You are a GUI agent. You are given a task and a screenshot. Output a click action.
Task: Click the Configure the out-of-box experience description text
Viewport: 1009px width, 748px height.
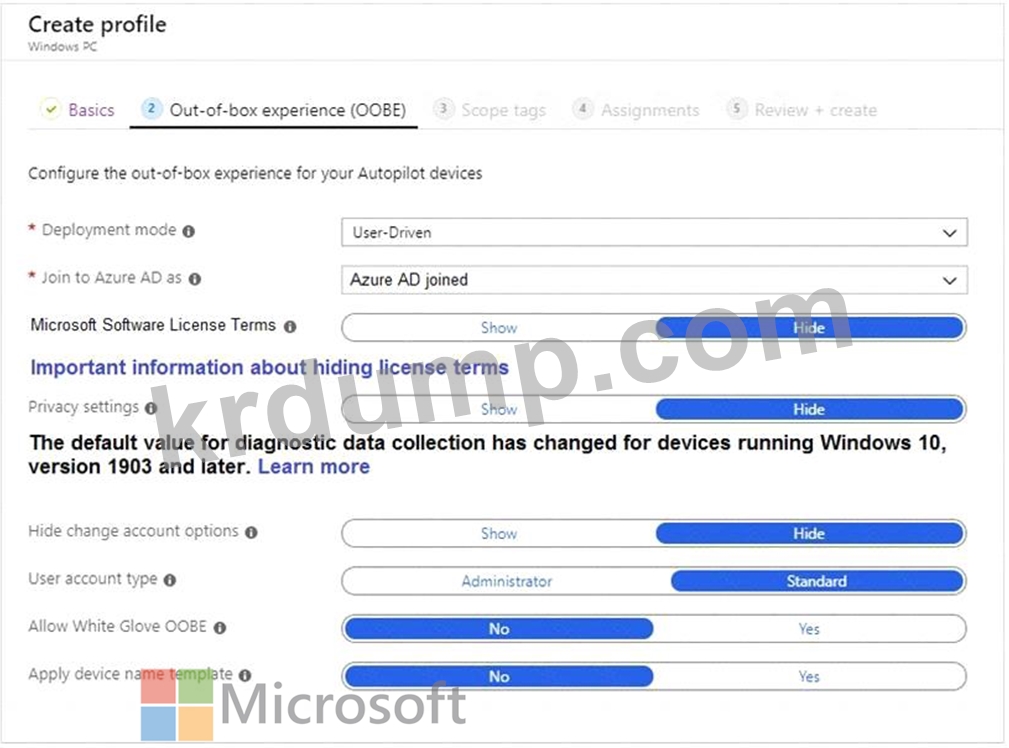pos(255,173)
